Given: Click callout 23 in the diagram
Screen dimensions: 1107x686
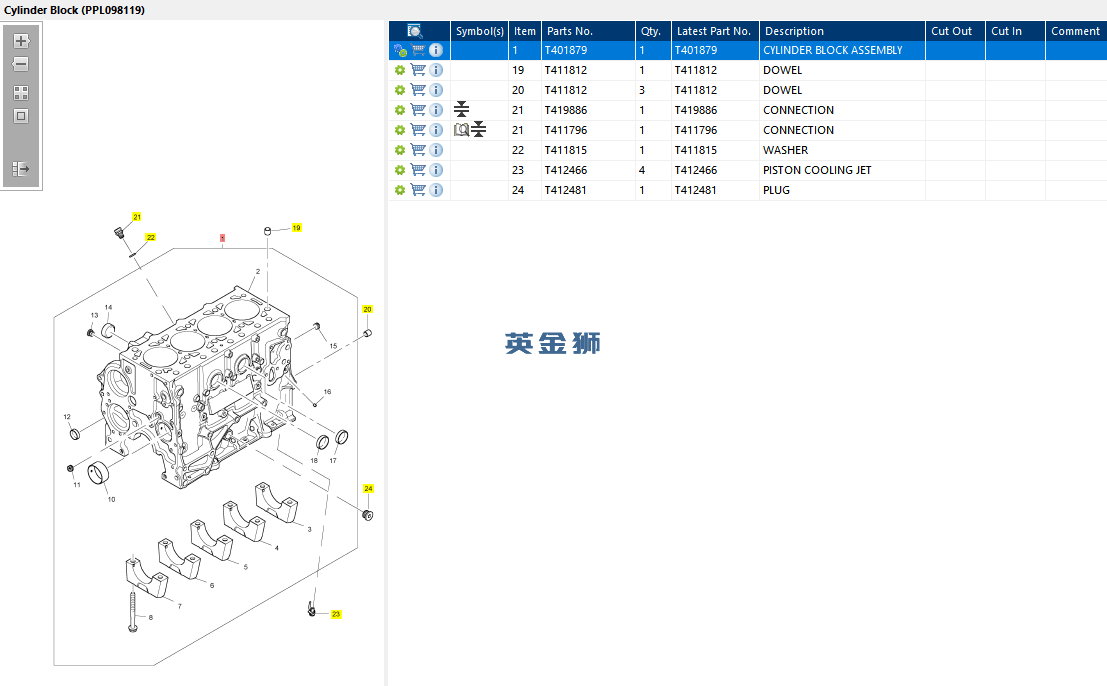Looking at the screenshot, I should click(336, 614).
